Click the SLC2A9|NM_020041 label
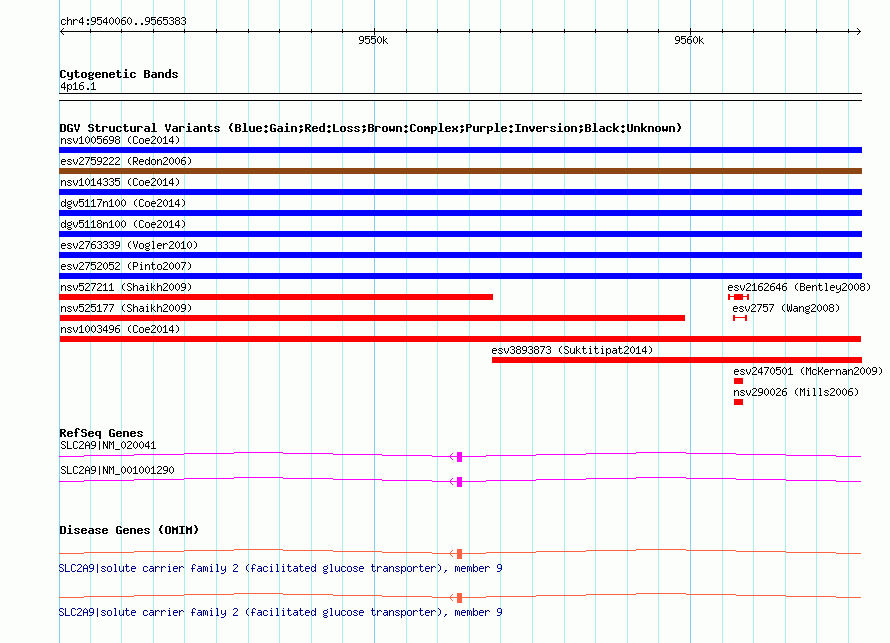Viewport: 890px width, 643px height. point(108,446)
